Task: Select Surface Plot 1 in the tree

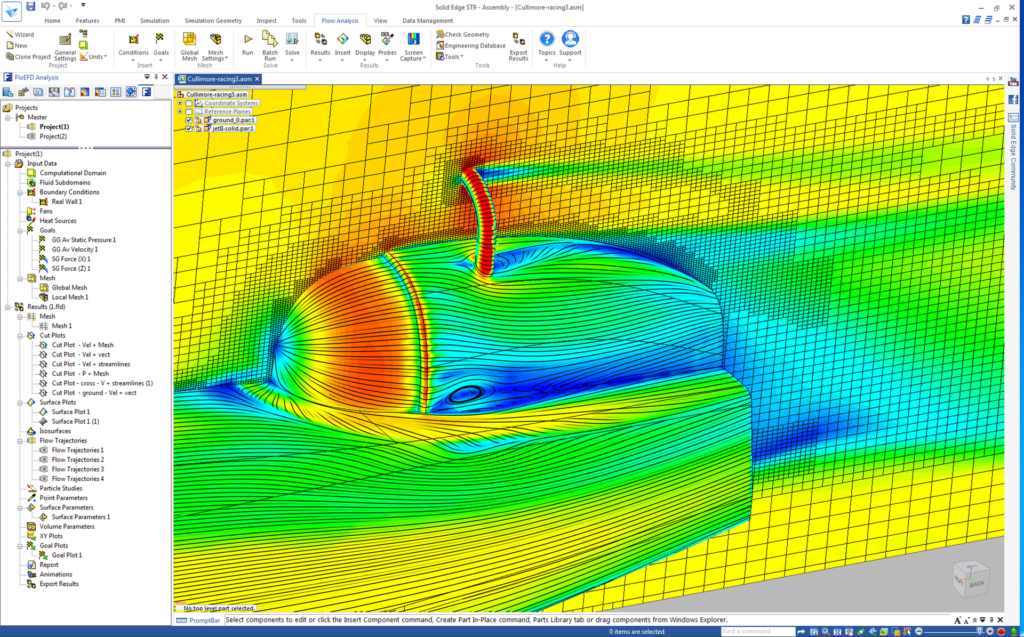Action: (x=70, y=412)
